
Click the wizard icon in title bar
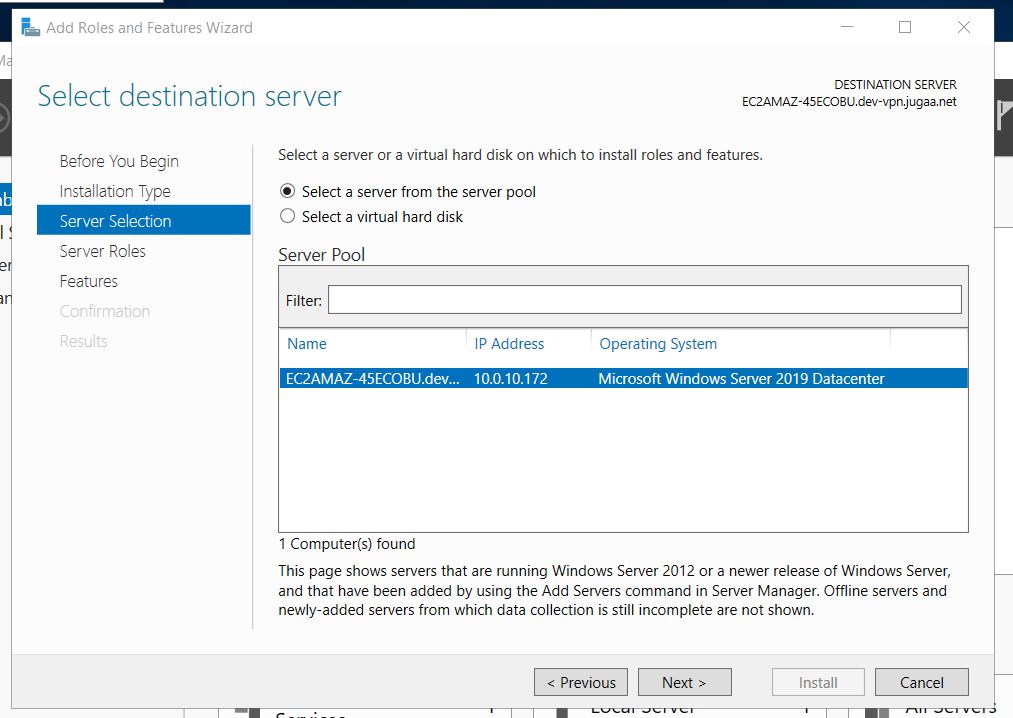pyautogui.click(x=30, y=27)
